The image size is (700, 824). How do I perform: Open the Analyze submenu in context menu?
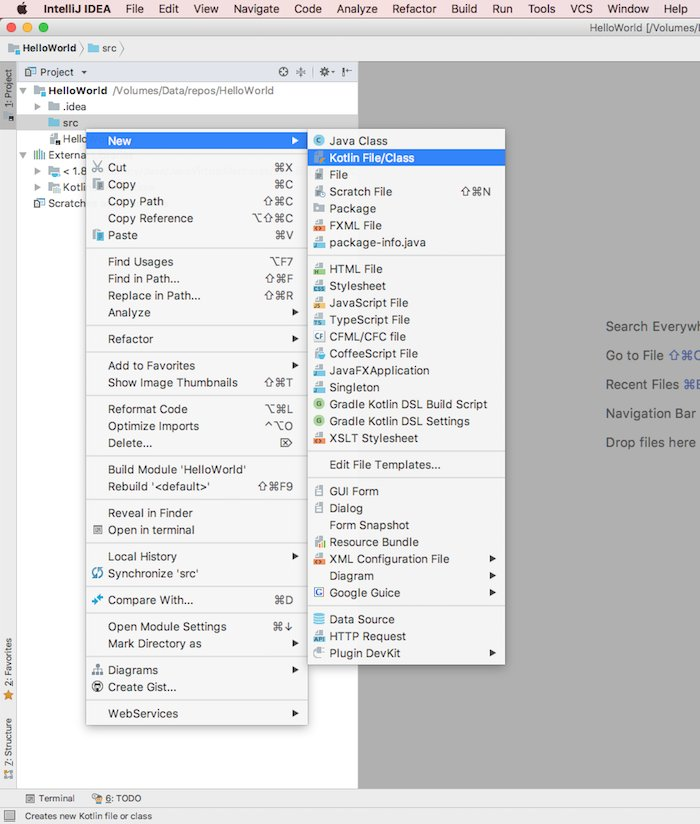point(197,312)
